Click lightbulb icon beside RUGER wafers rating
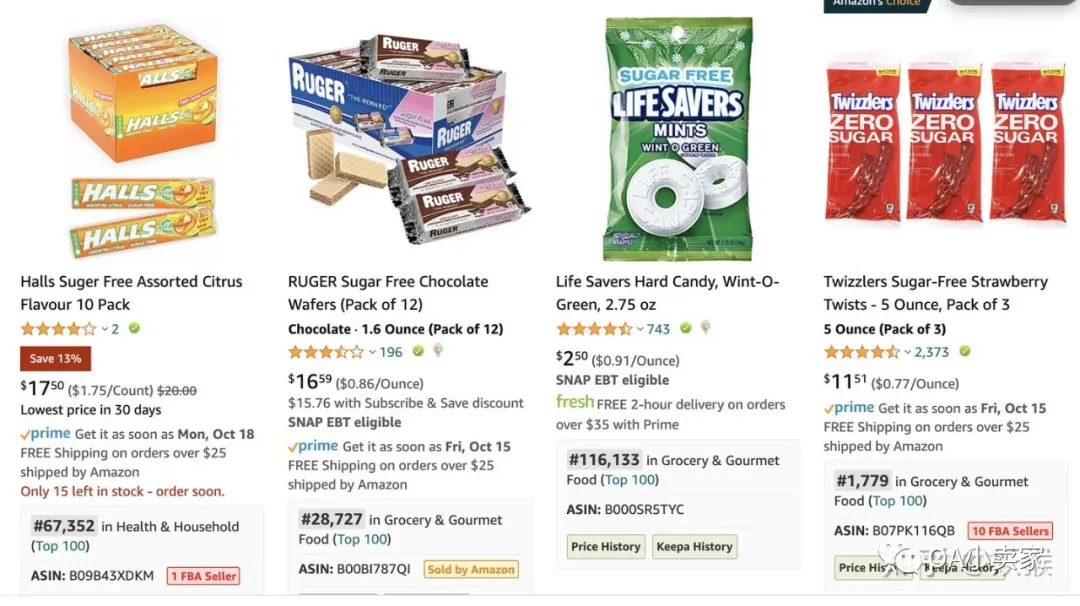This screenshot has height=606, width=1080. pos(439,351)
